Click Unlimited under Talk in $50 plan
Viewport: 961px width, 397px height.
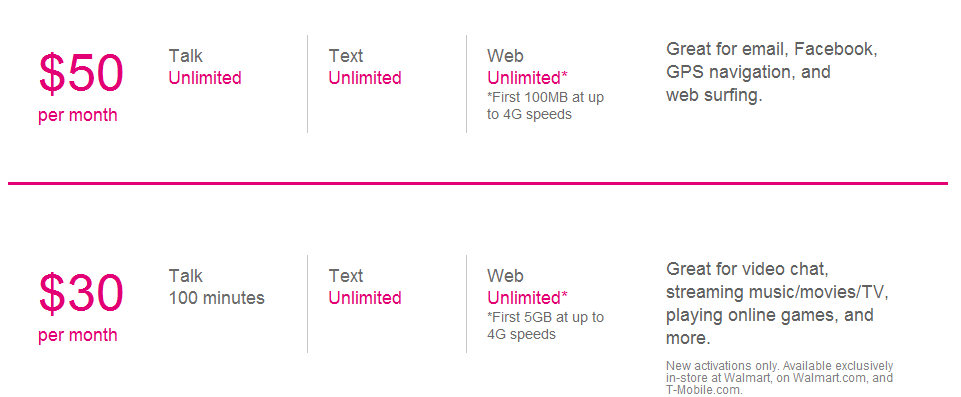point(205,78)
